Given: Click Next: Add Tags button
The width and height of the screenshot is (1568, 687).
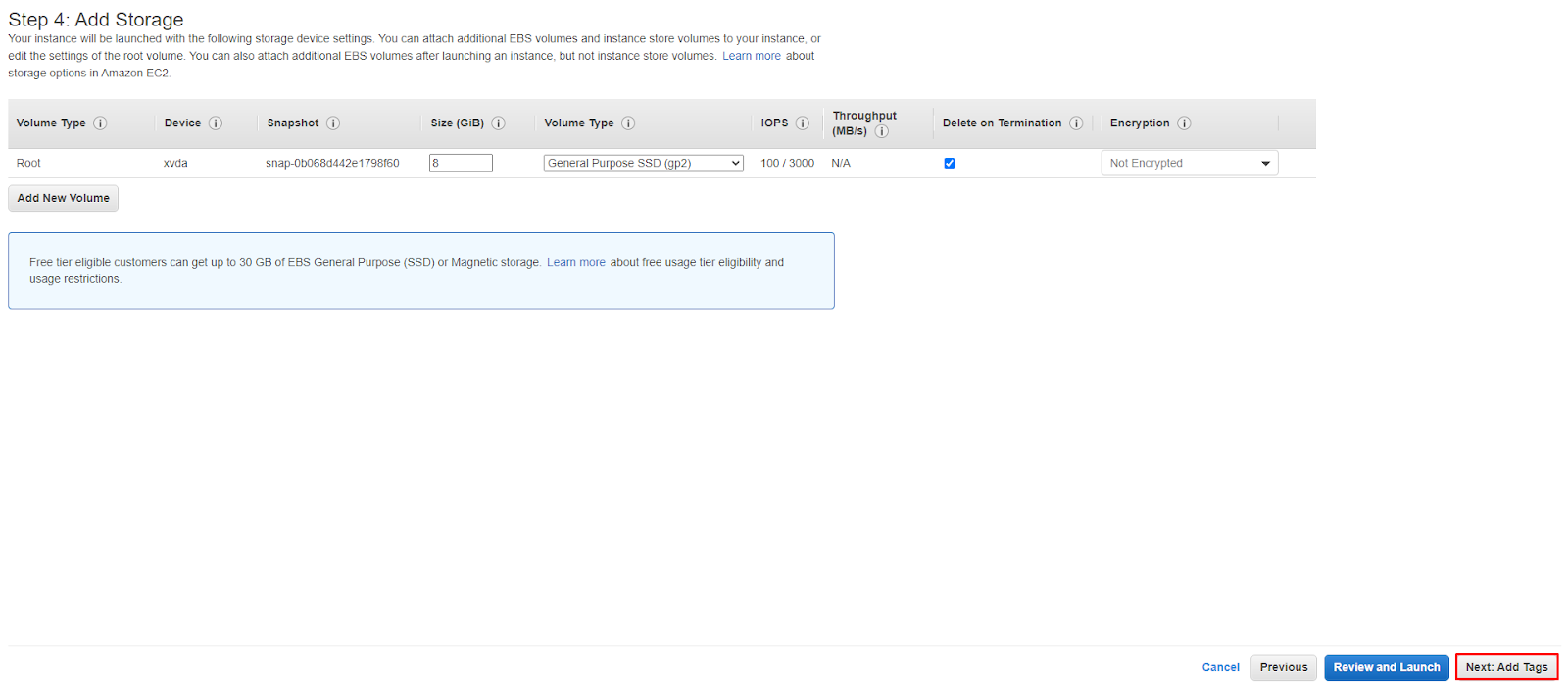Looking at the screenshot, I should coord(1507,667).
